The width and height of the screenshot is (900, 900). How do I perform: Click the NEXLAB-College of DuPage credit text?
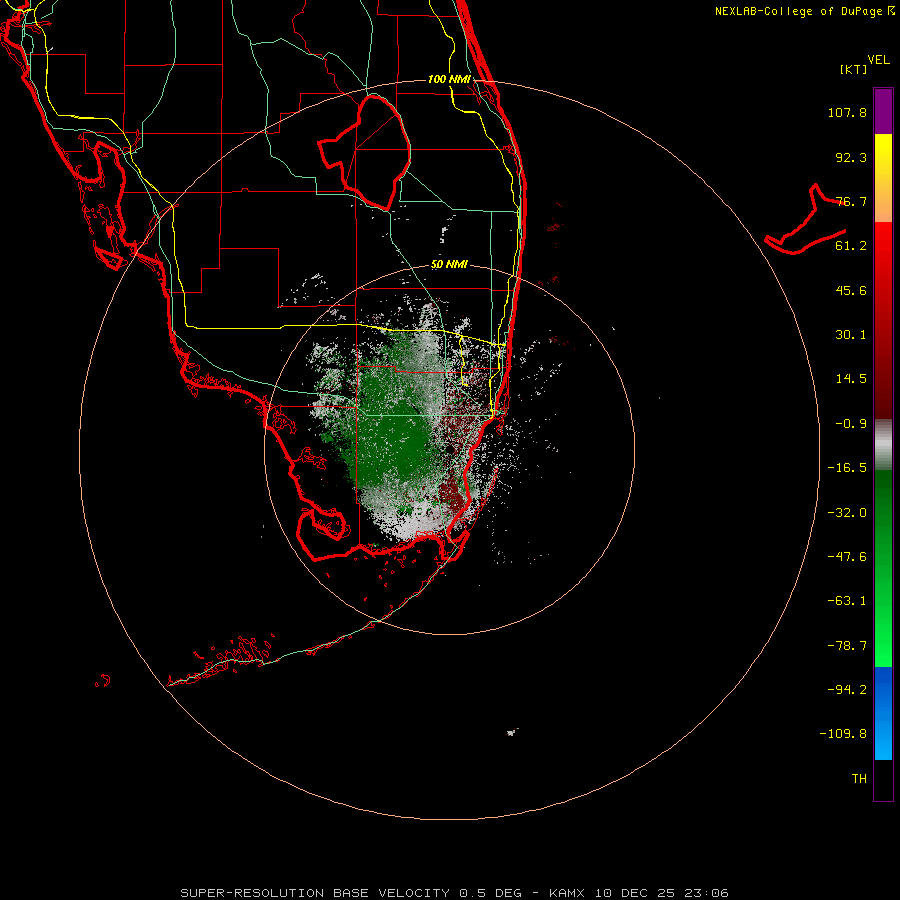(x=804, y=11)
